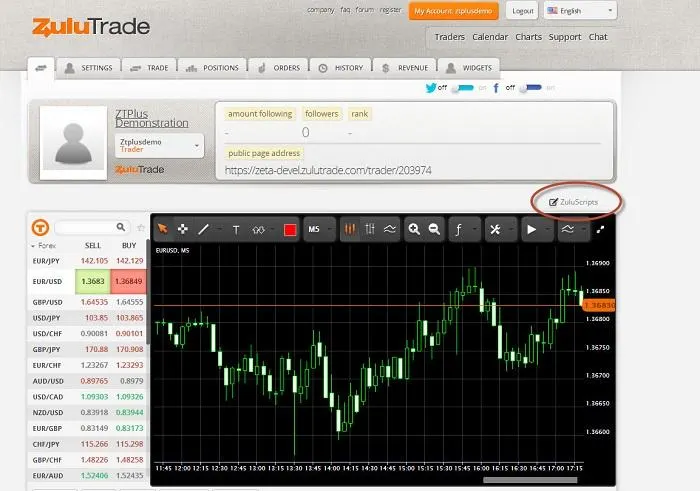Toggle the Facebook sharing switch
The width and height of the screenshot is (700, 491).
pyautogui.click(x=531, y=87)
